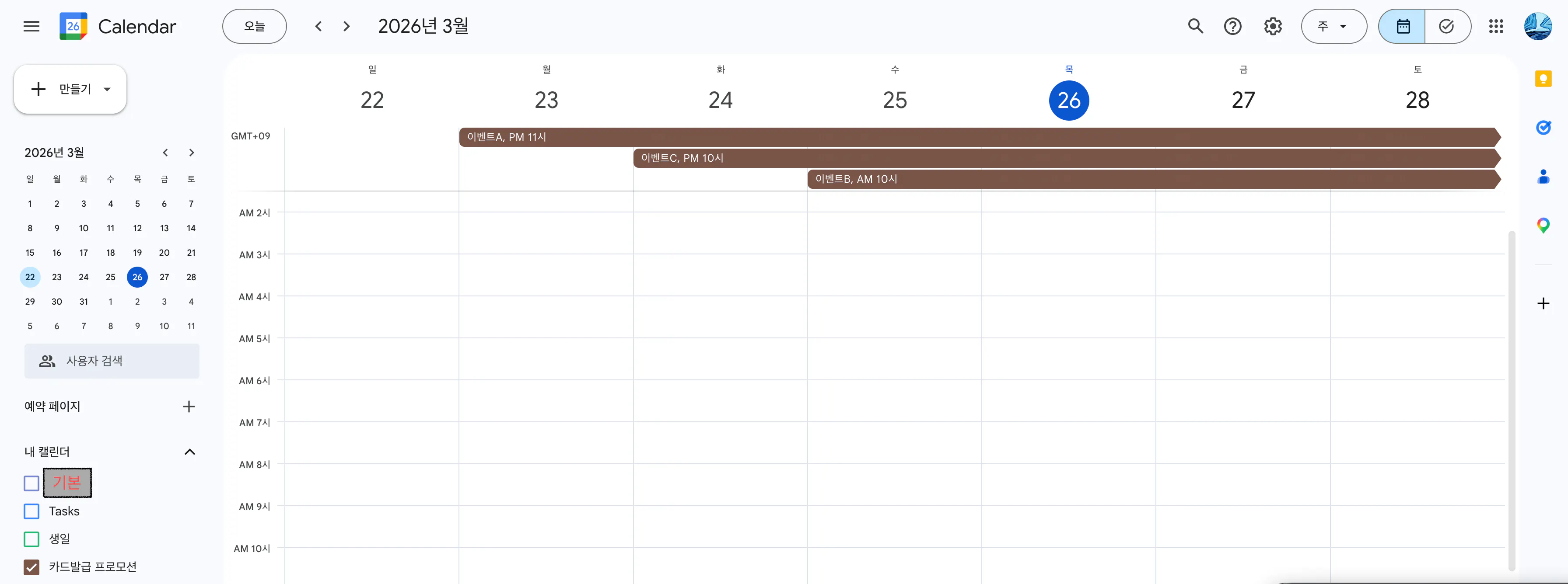
Task: Open the 주 view dropdown
Action: (1333, 26)
